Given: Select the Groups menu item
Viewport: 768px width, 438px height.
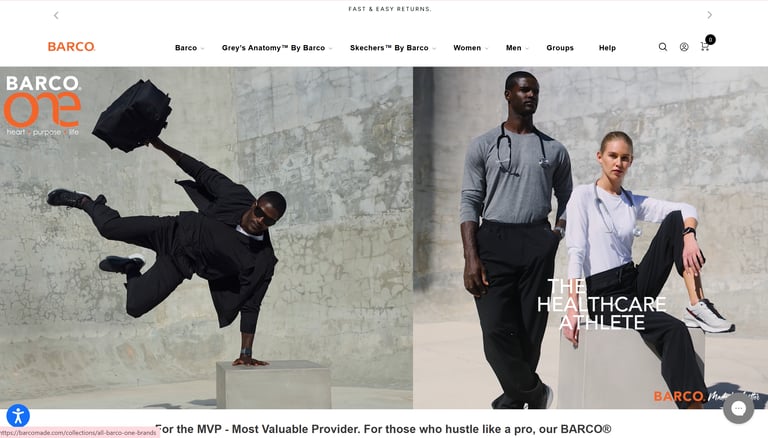Looking at the screenshot, I should (x=560, y=48).
